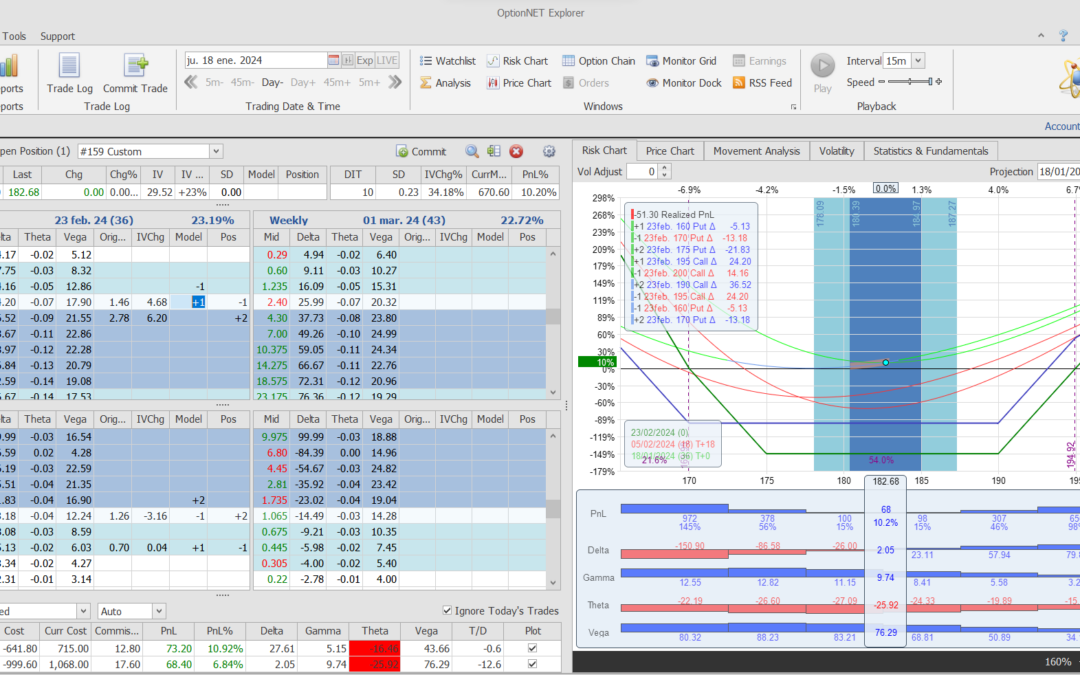
Task: Open position settings gear icon
Action: point(548,151)
